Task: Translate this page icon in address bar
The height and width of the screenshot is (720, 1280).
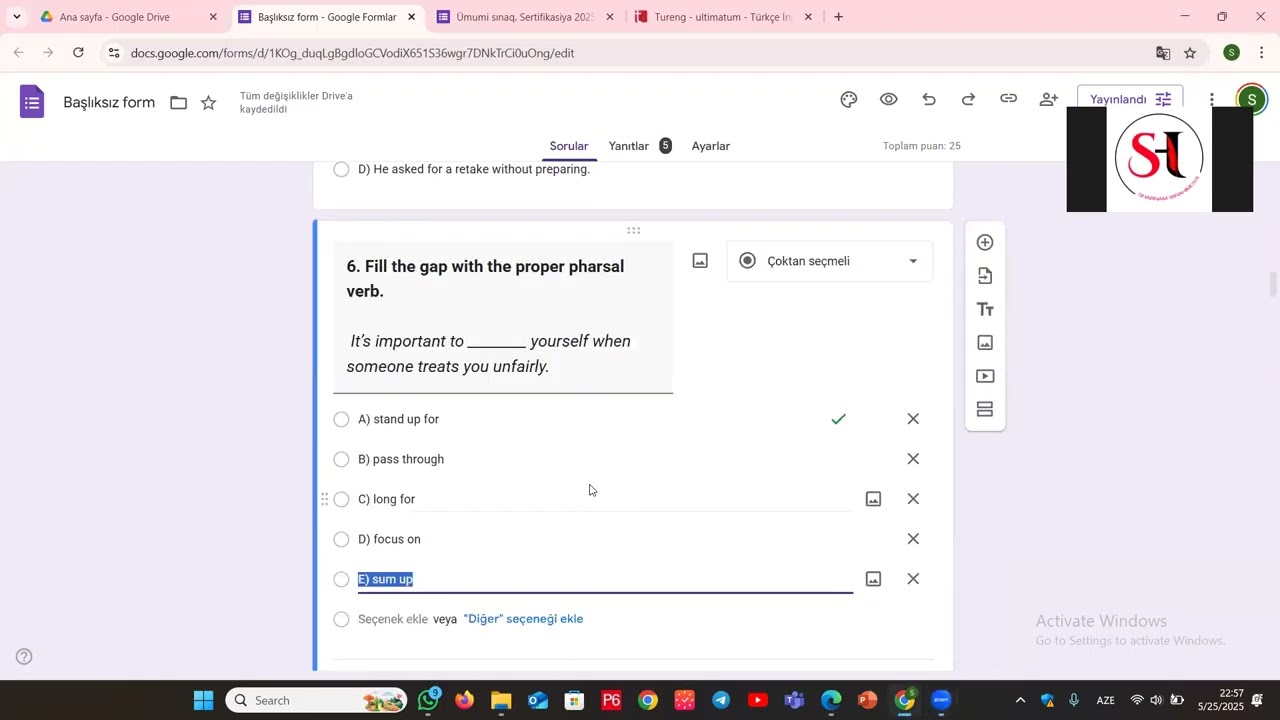Action: click(x=1163, y=53)
